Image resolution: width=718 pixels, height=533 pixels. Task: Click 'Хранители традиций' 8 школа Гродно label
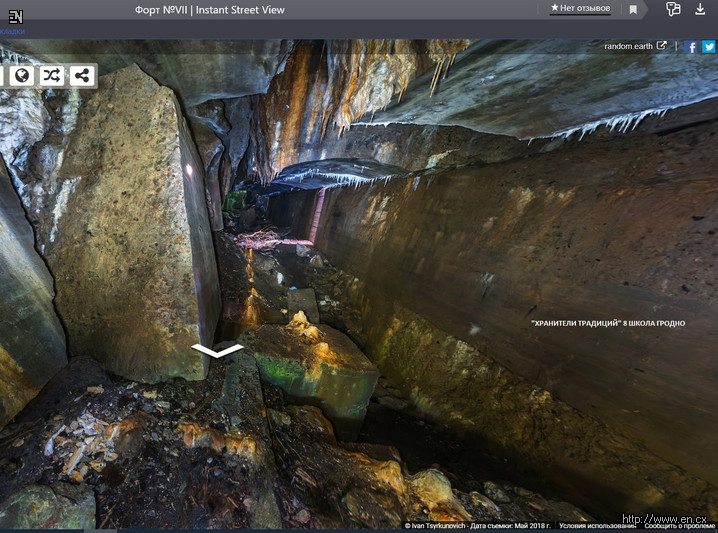(608, 323)
